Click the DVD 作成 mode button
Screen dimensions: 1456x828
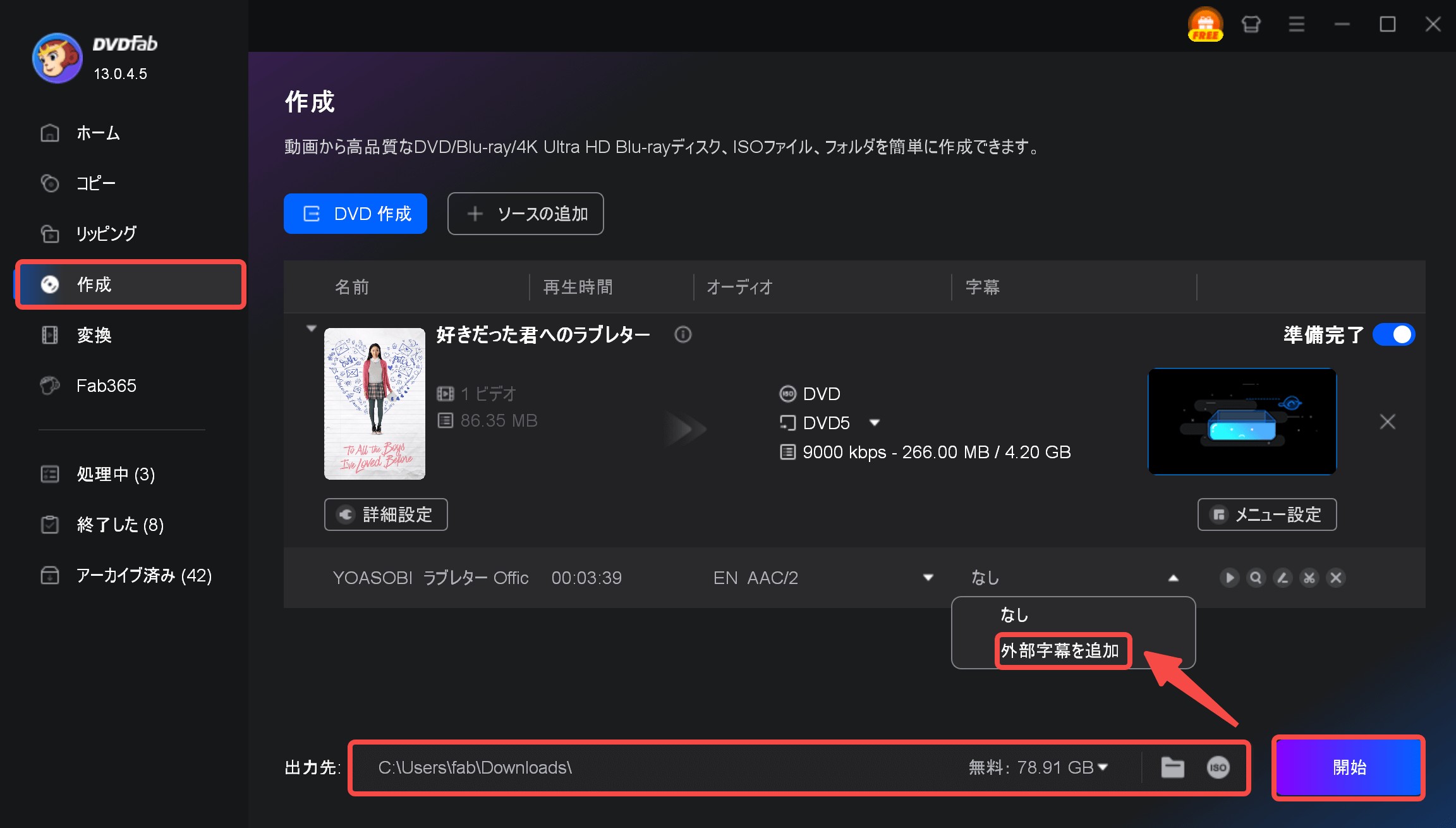pyautogui.click(x=355, y=214)
